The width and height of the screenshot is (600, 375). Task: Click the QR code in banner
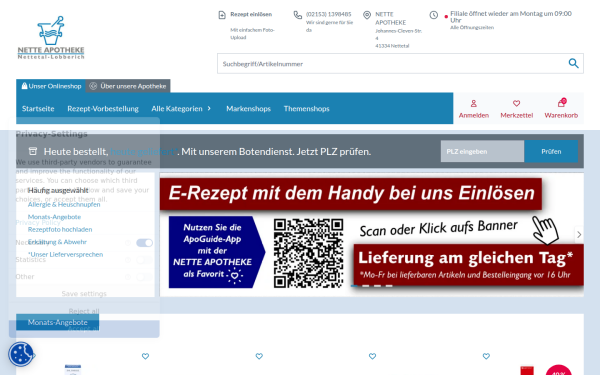pos(308,253)
